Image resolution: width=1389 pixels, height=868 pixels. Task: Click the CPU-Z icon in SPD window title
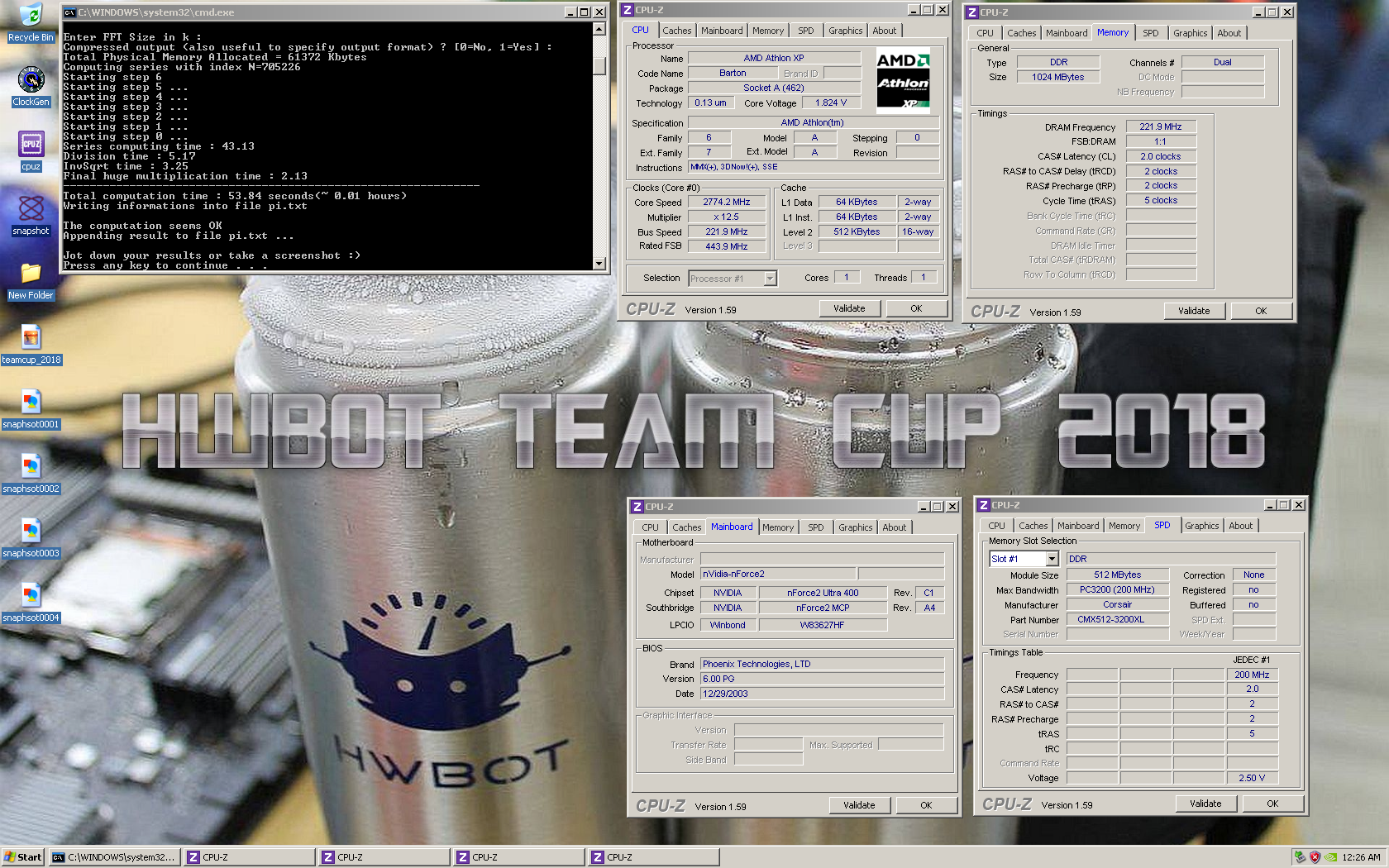[984, 505]
